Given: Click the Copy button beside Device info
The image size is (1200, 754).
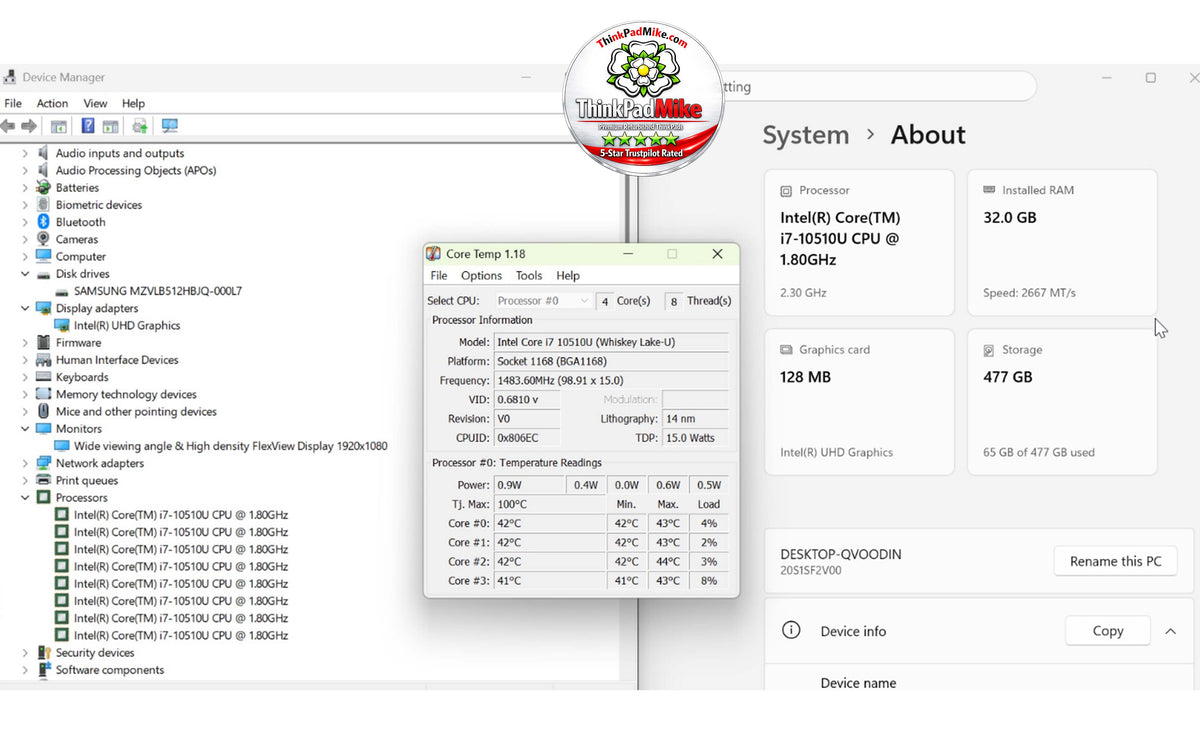Looking at the screenshot, I should pos(1107,631).
